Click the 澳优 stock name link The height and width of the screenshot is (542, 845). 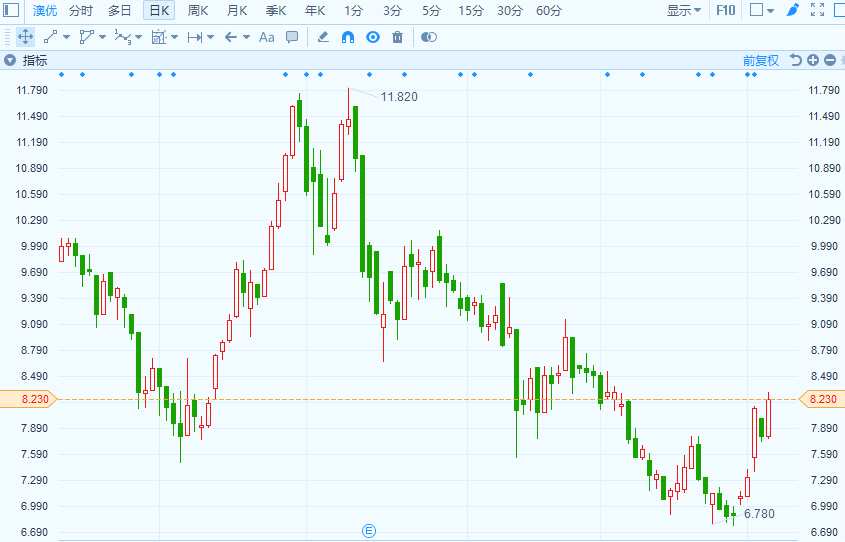pyautogui.click(x=45, y=10)
